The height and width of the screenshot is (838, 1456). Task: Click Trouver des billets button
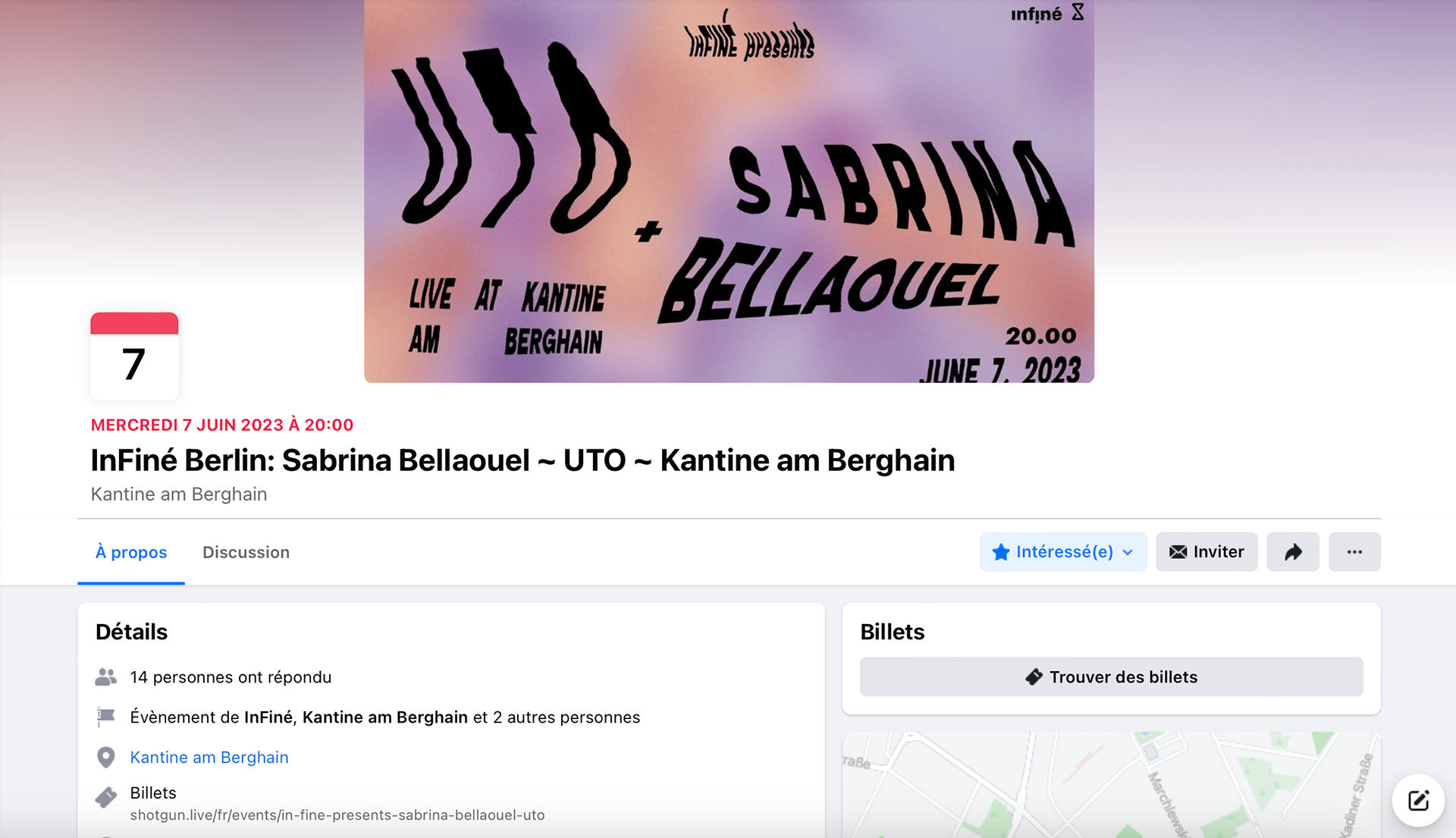[x=1112, y=677]
